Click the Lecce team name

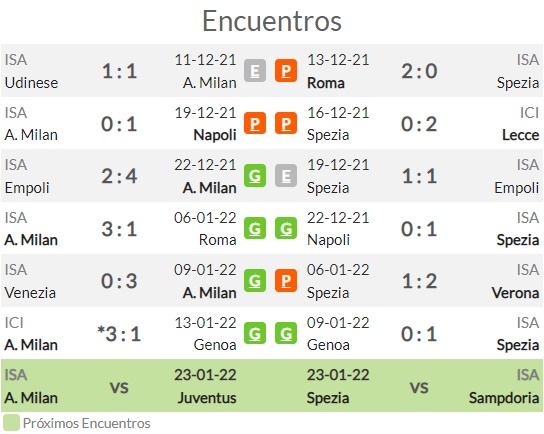tap(521, 135)
